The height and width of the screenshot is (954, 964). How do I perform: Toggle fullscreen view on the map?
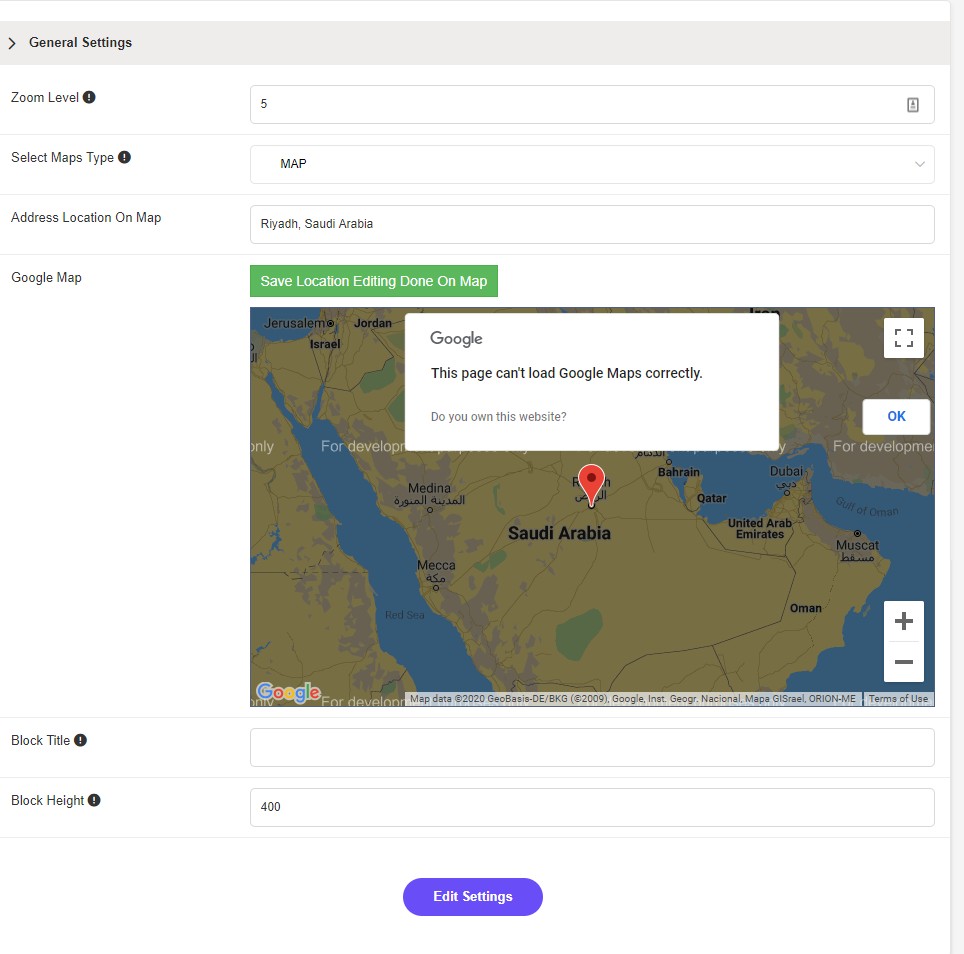tap(903, 337)
